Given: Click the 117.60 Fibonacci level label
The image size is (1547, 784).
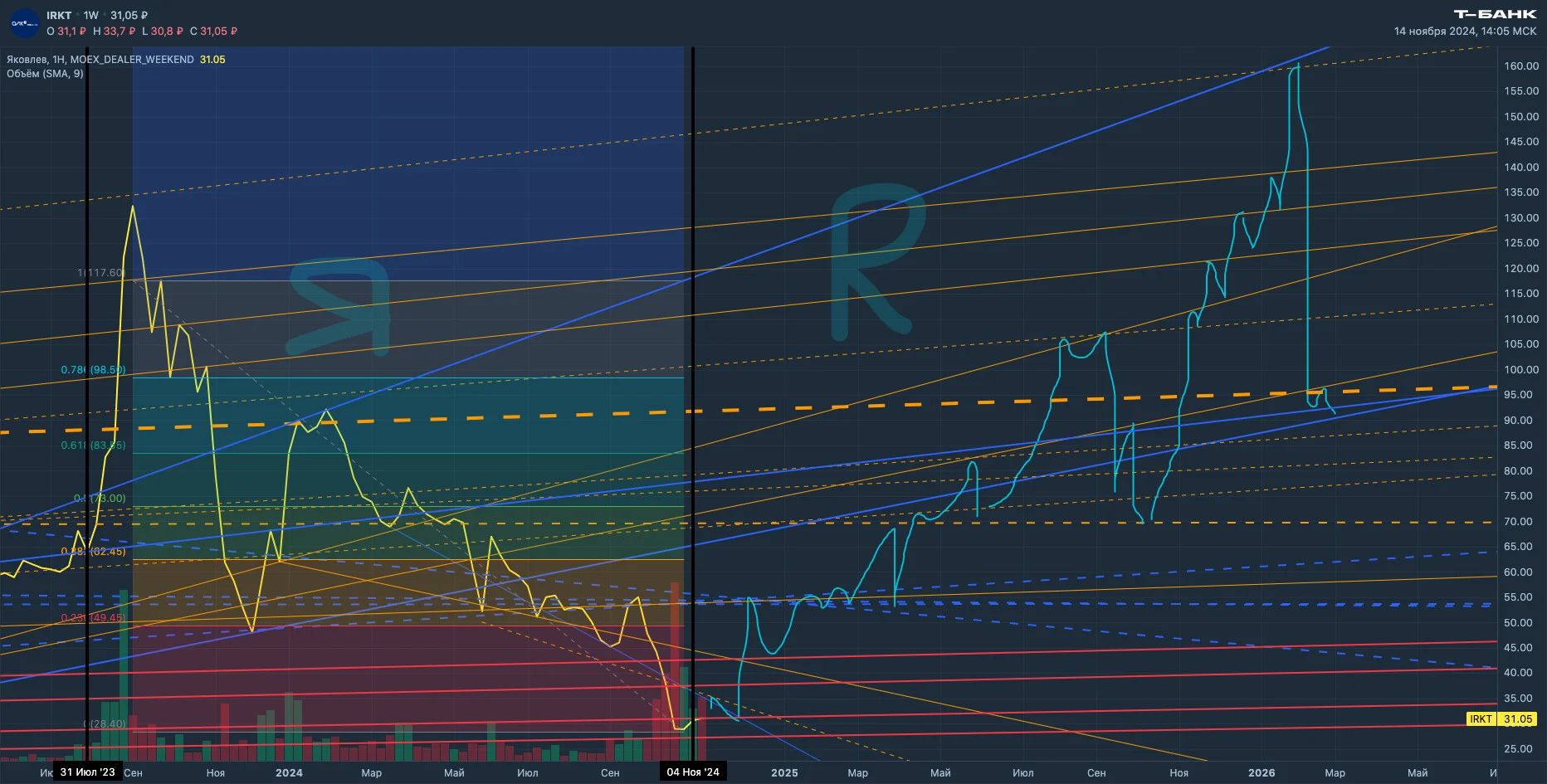Looking at the screenshot, I should pos(101,272).
